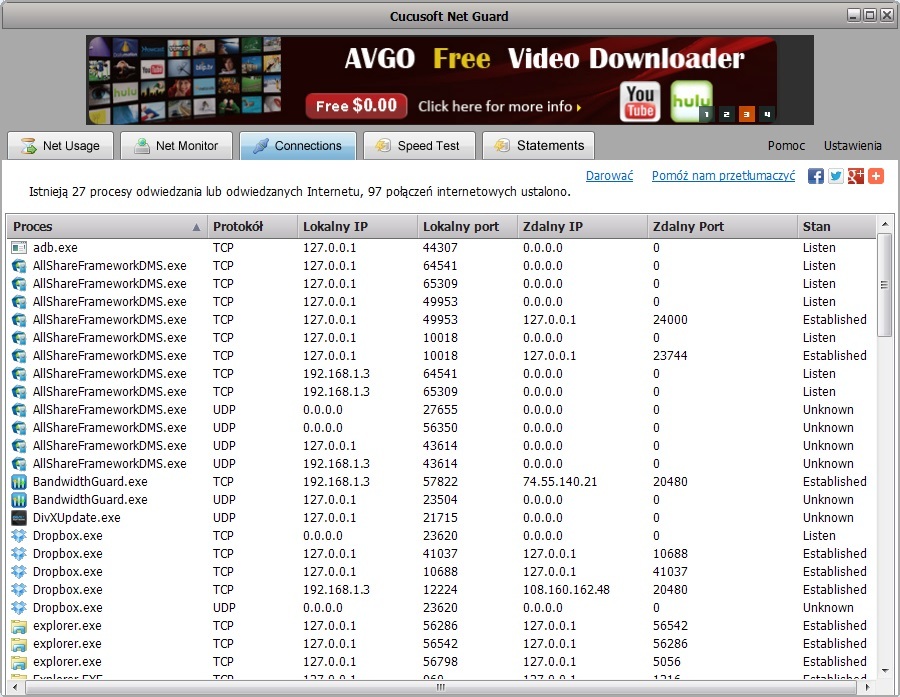Click the horizontal scrollbar right arrow
This screenshot has width=900, height=697.
867,687
